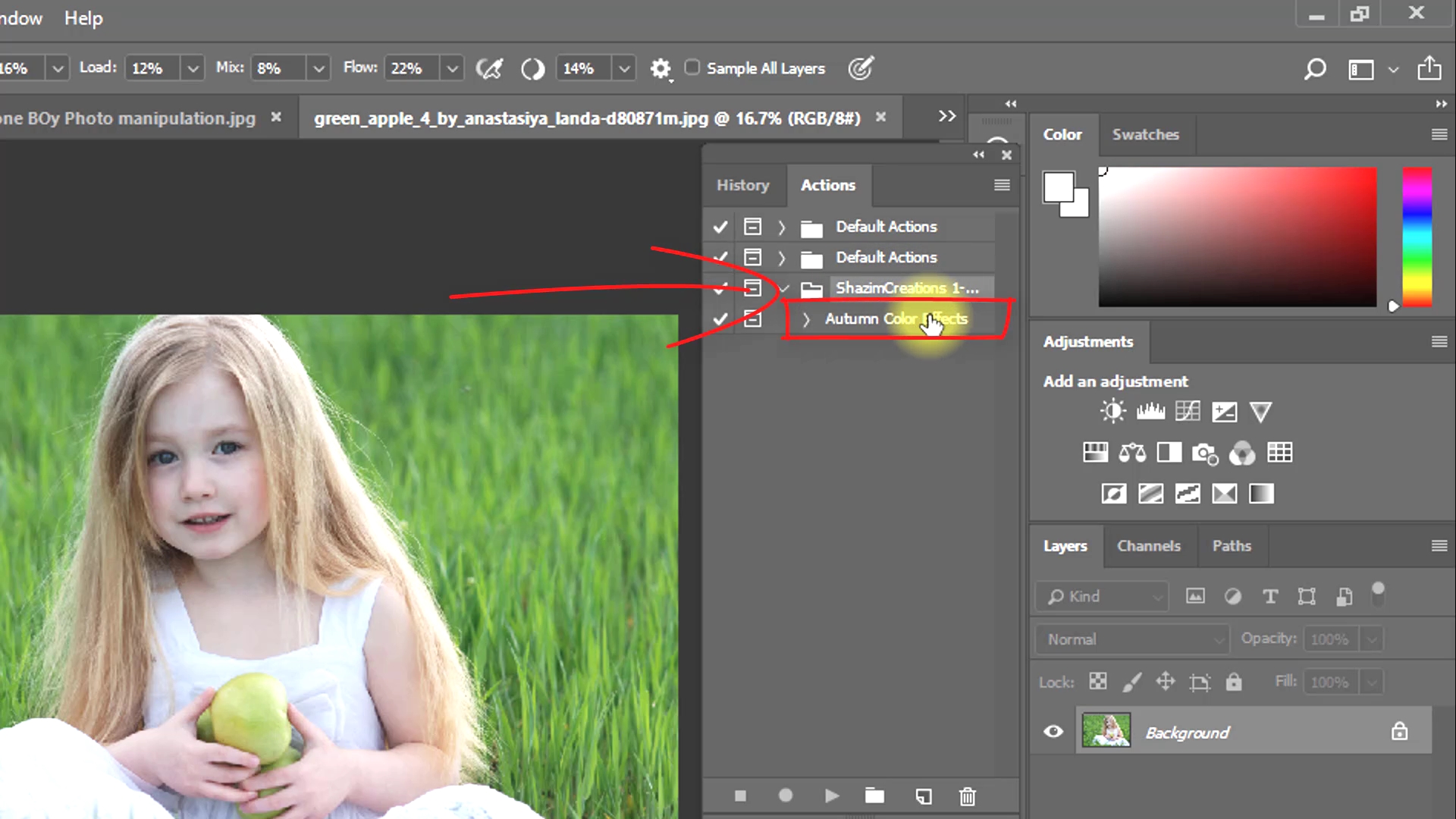Expand the Autumn Color Effects action
1456x819 pixels.
pos(806,319)
